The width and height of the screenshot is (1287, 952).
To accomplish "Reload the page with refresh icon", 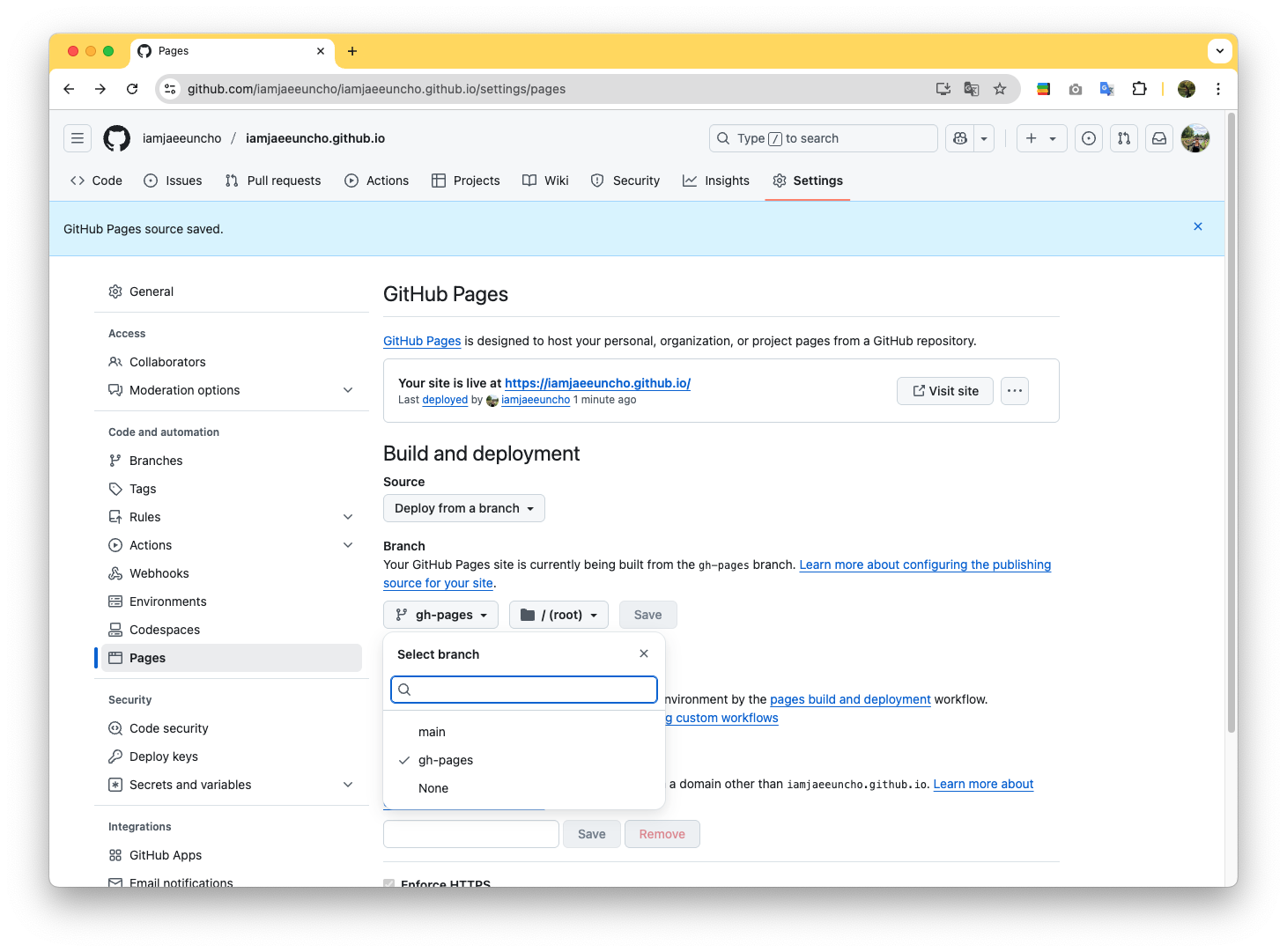I will (x=132, y=89).
